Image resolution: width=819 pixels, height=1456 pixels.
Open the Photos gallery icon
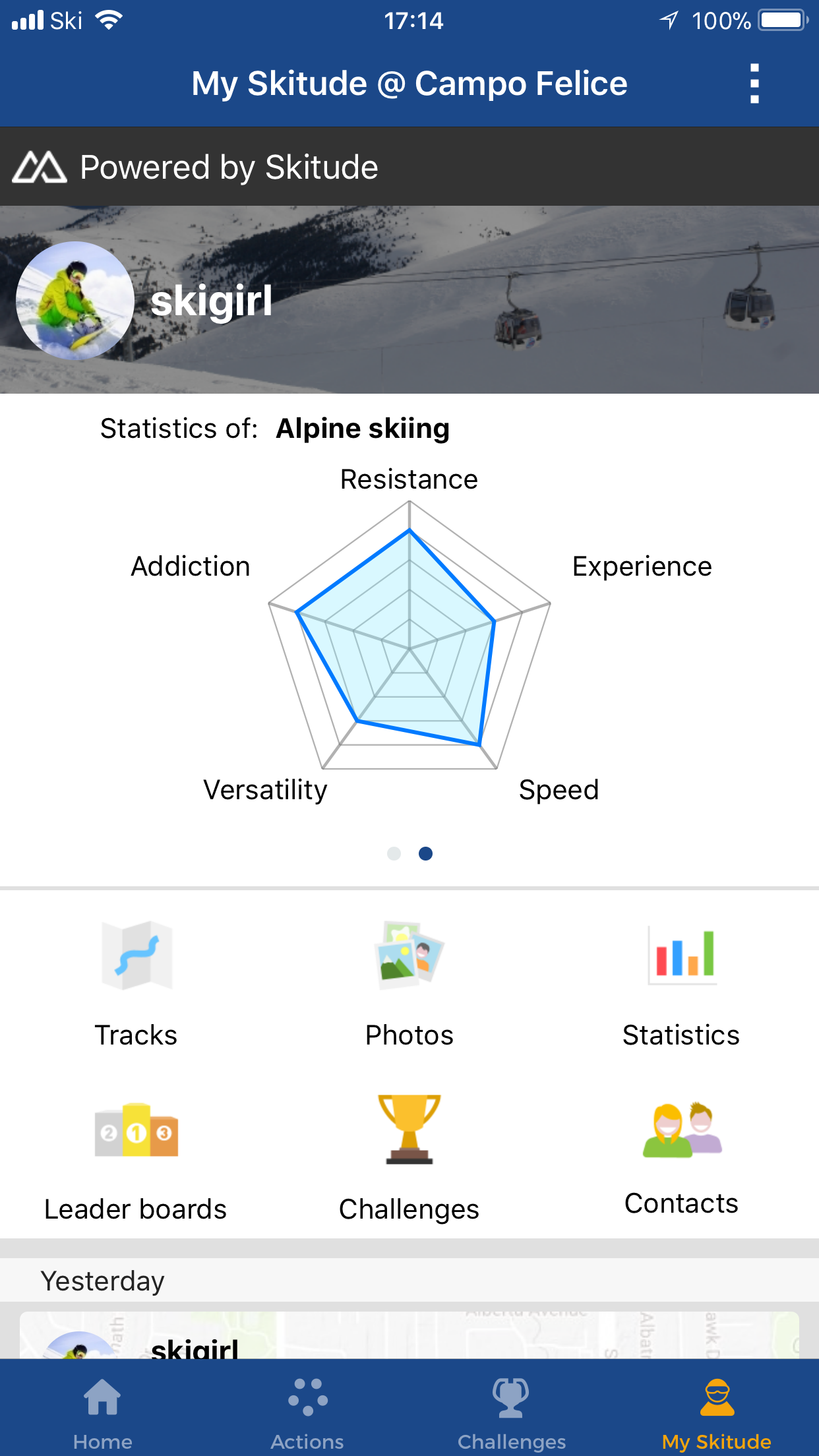point(409,956)
